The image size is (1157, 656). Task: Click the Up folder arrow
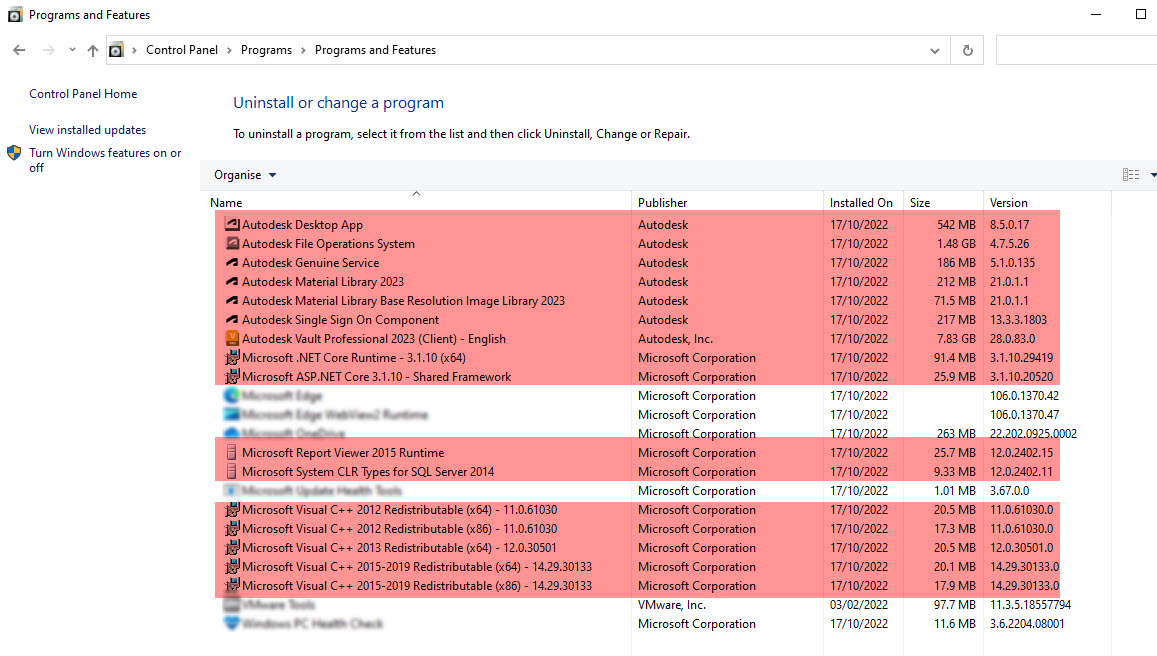click(x=93, y=50)
